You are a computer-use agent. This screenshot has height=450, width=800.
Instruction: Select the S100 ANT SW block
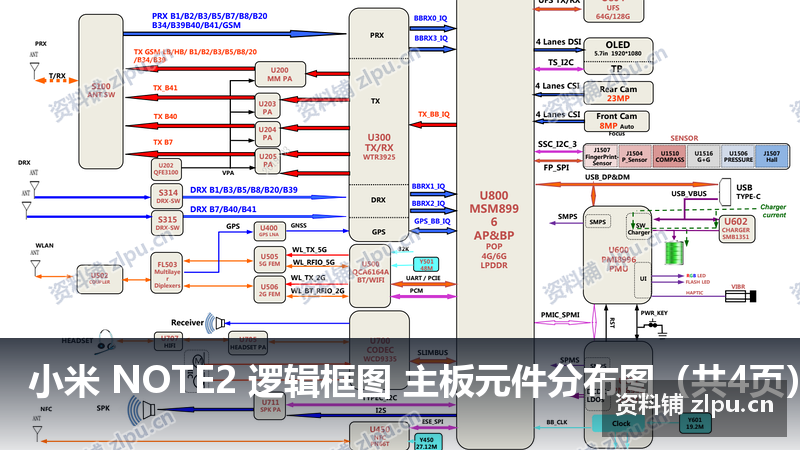(101, 91)
